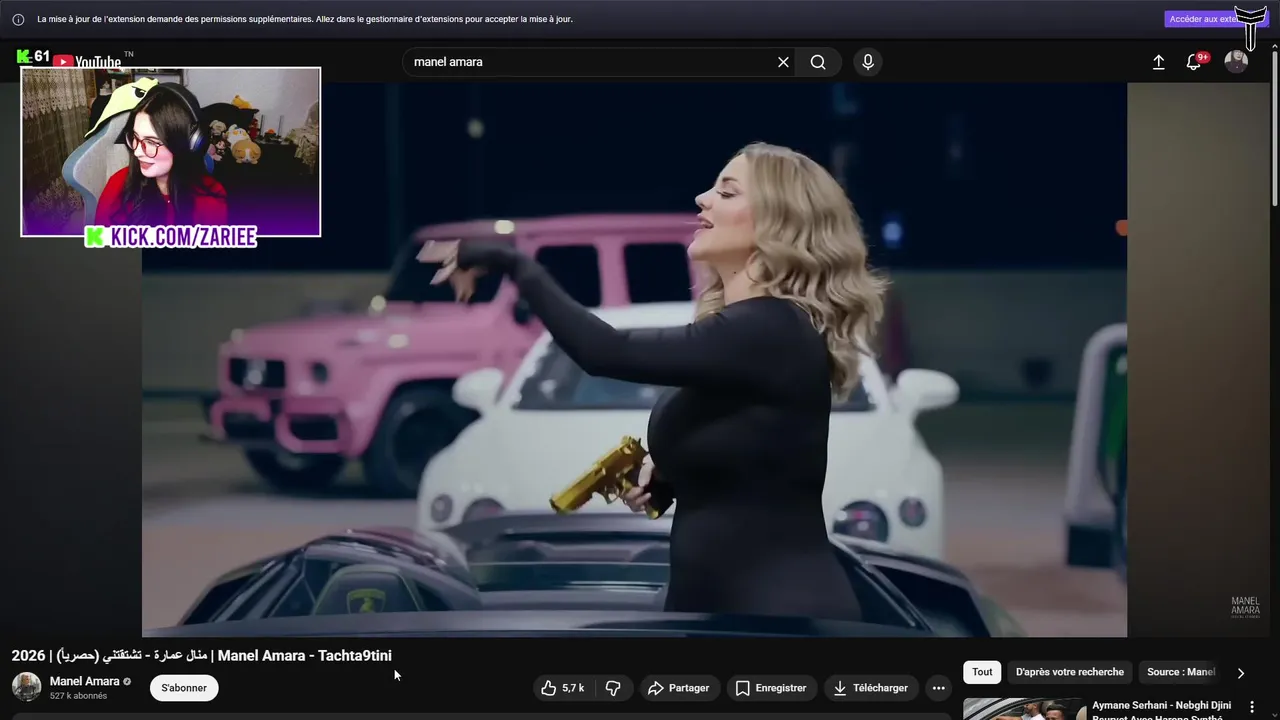Click the Kick logo in overlay
Image resolution: width=1280 pixels, height=720 pixels.
[x=95, y=237]
